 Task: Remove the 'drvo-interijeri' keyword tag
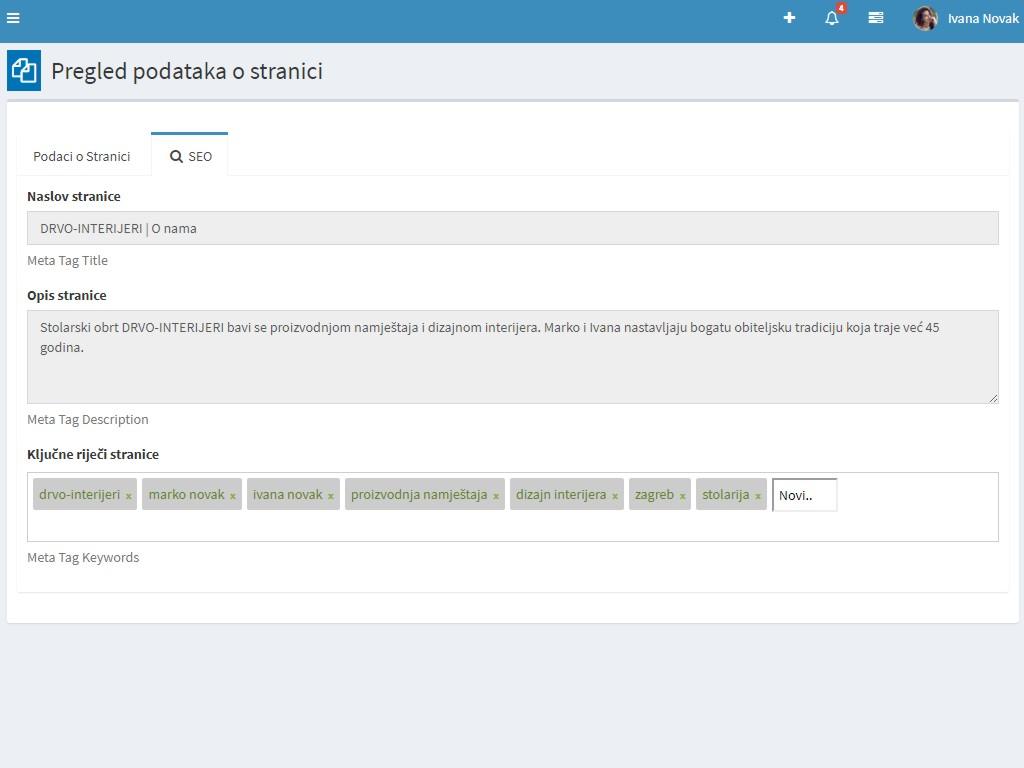coord(129,496)
